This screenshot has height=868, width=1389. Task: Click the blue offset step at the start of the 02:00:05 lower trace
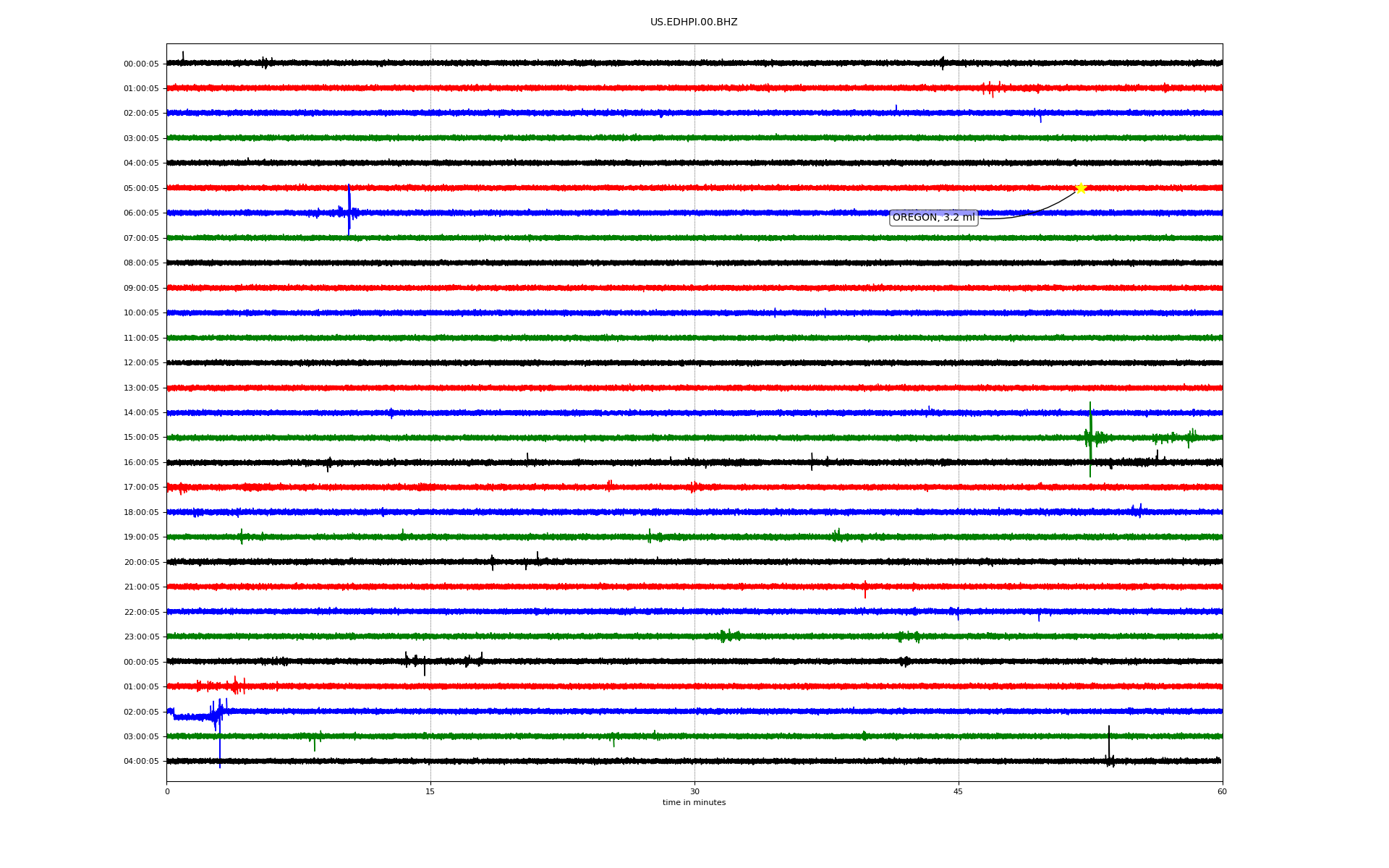click(x=190, y=717)
